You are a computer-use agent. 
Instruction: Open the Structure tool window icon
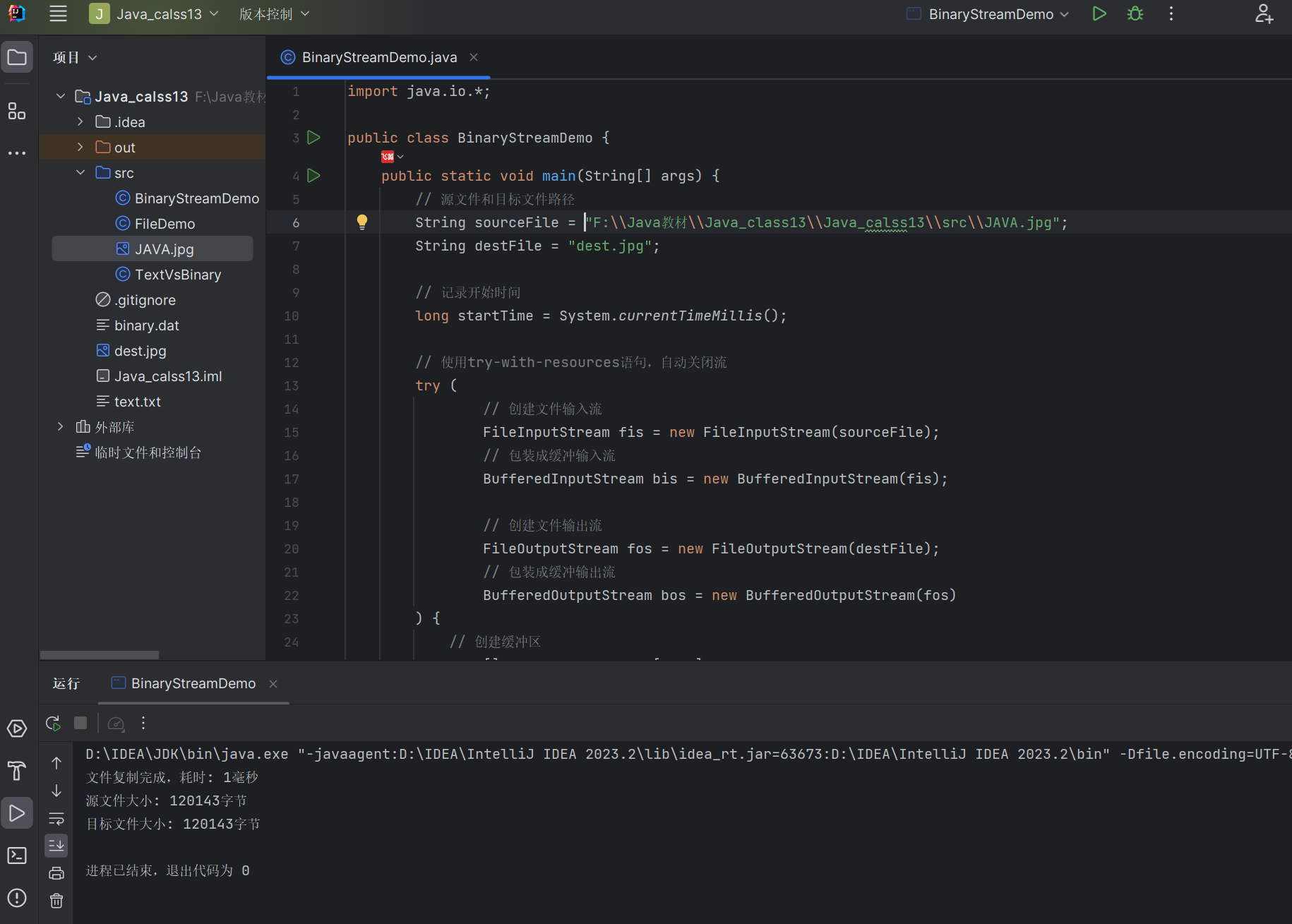[x=16, y=111]
